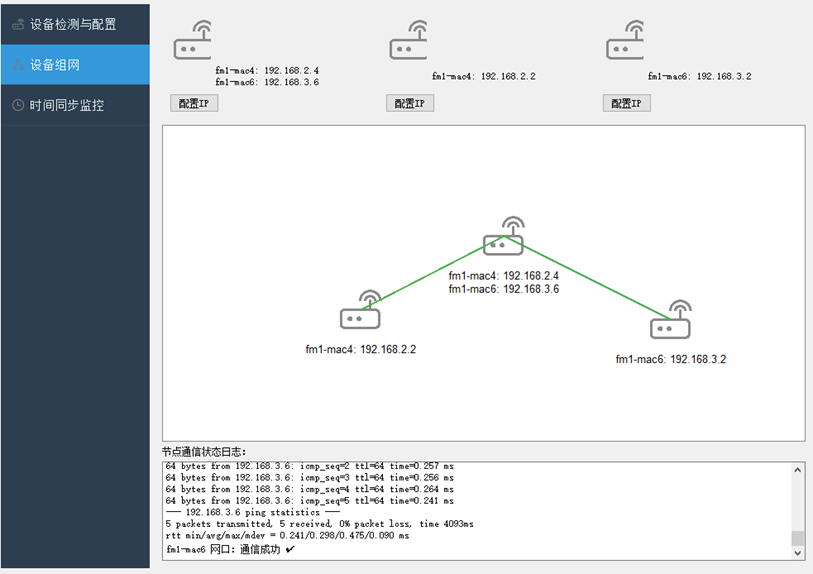Click log line fm1-mac6 网口: 通信成功

pyautogui.click(x=230, y=549)
